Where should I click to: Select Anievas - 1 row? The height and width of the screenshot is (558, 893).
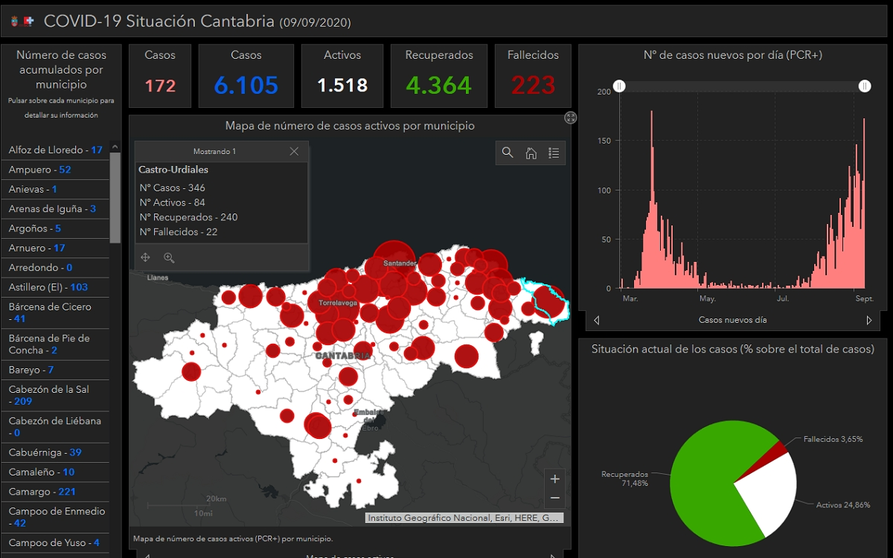55,189
